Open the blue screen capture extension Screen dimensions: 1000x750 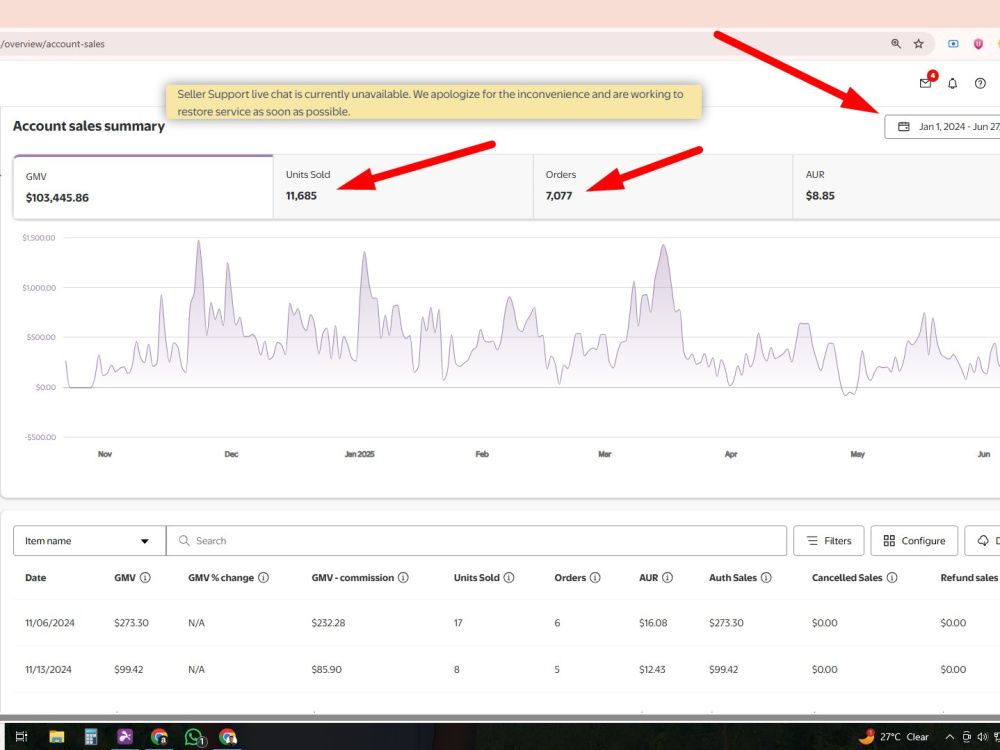pos(953,43)
